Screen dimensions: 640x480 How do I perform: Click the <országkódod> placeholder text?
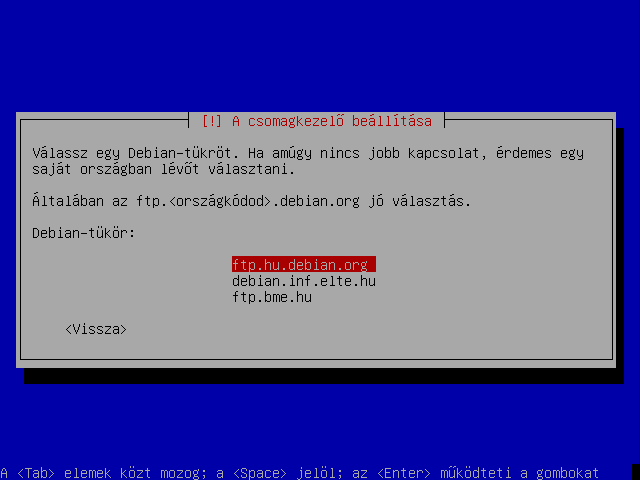220,201
